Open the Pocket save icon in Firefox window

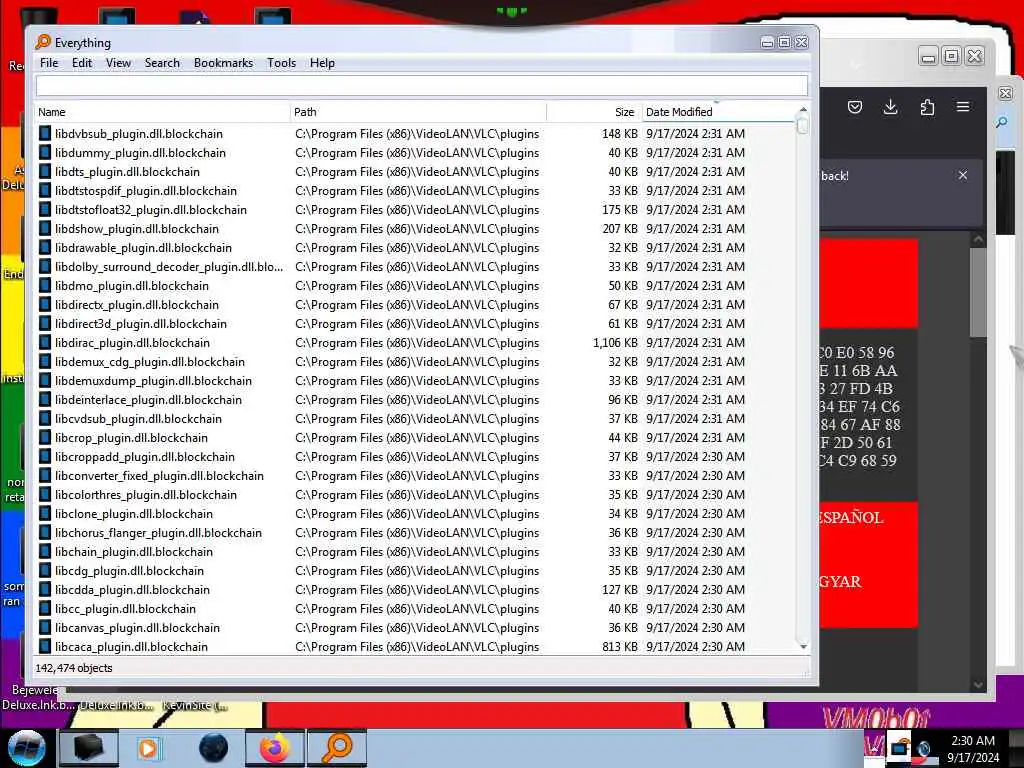tap(855, 107)
